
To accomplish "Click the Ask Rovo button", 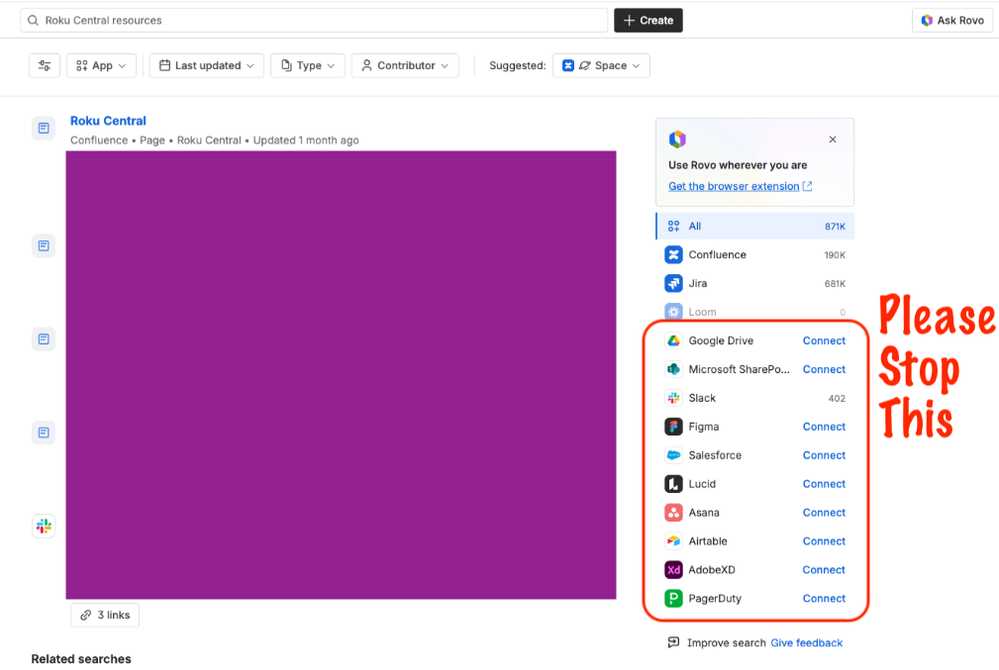I will pyautogui.click(x=952, y=20).
